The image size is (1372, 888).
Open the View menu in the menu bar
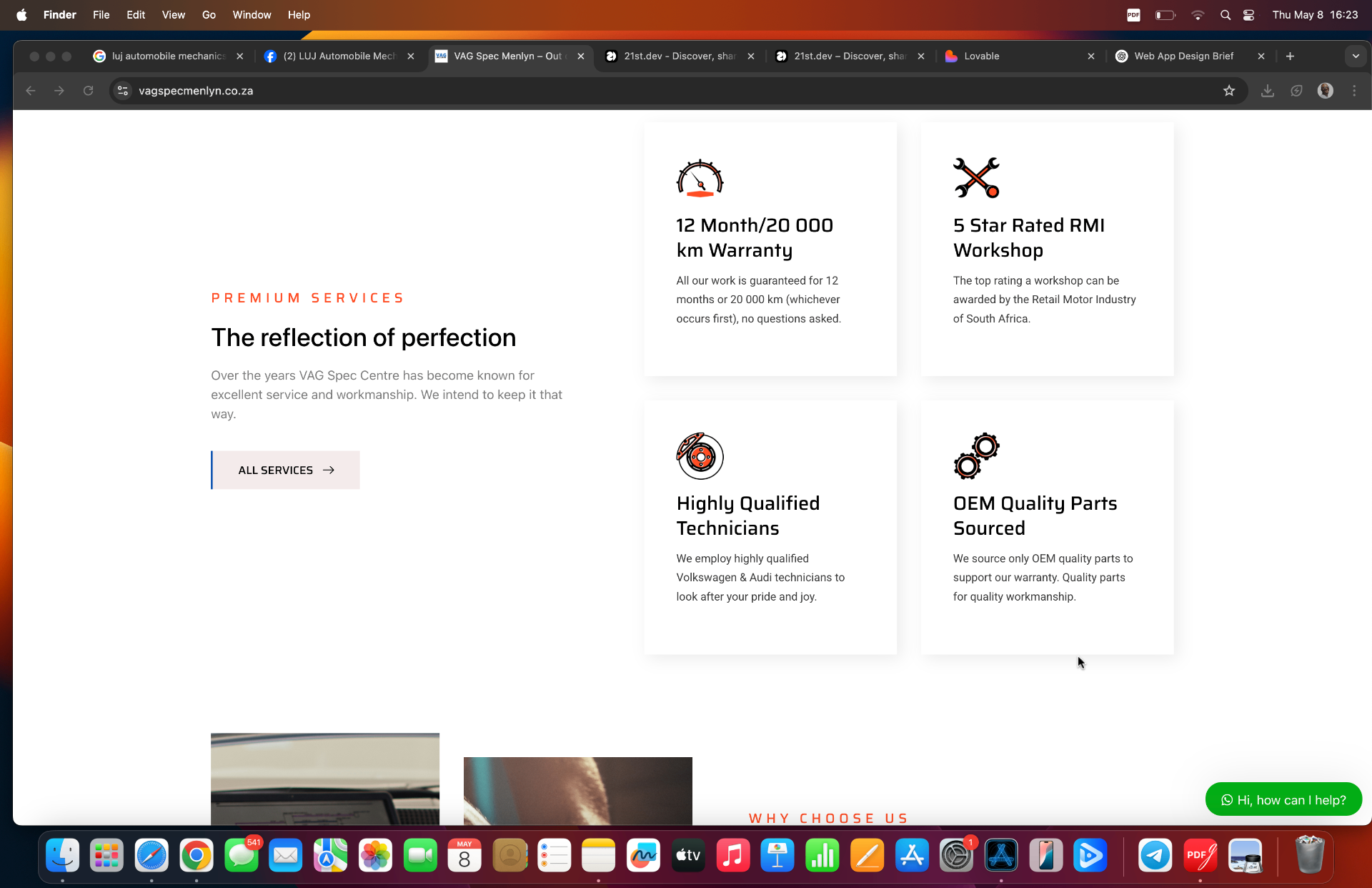click(x=173, y=15)
